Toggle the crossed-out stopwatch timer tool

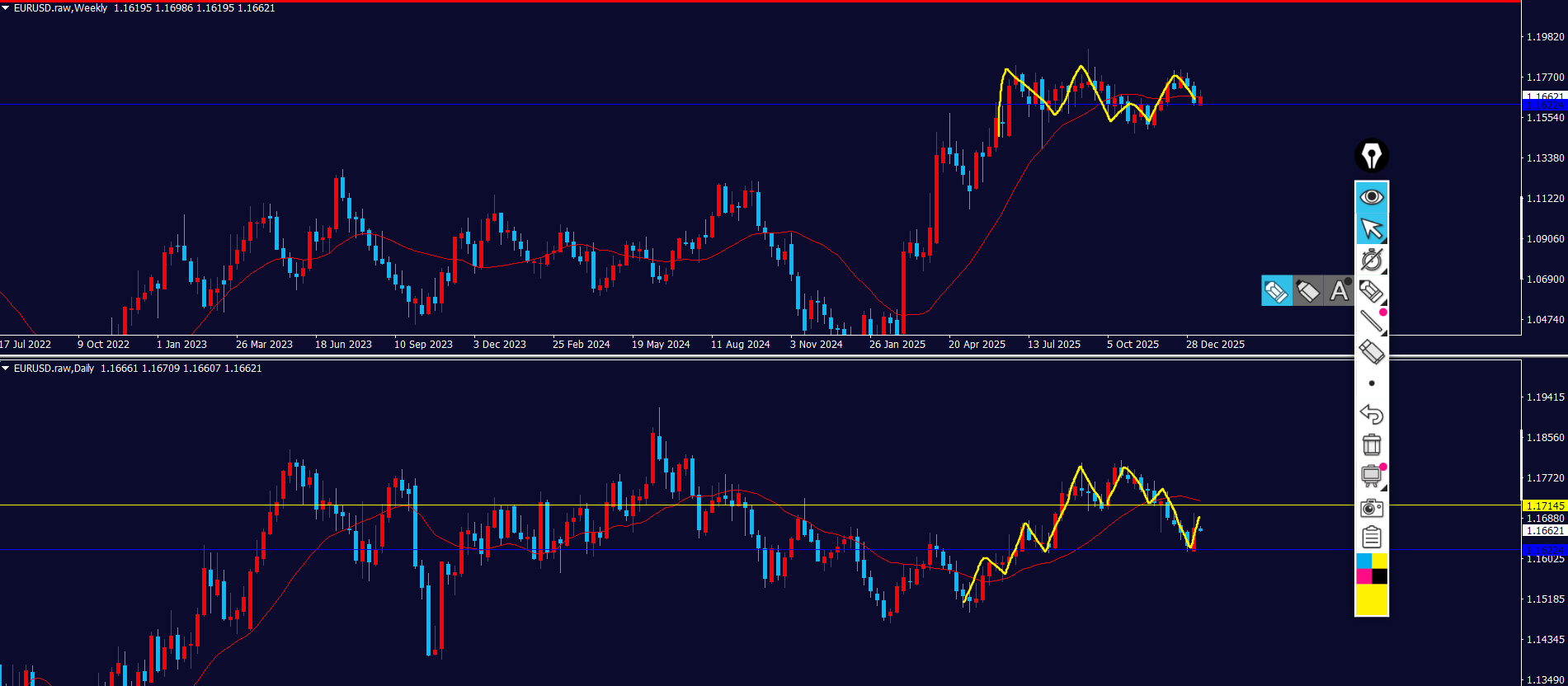point(1372,260)
